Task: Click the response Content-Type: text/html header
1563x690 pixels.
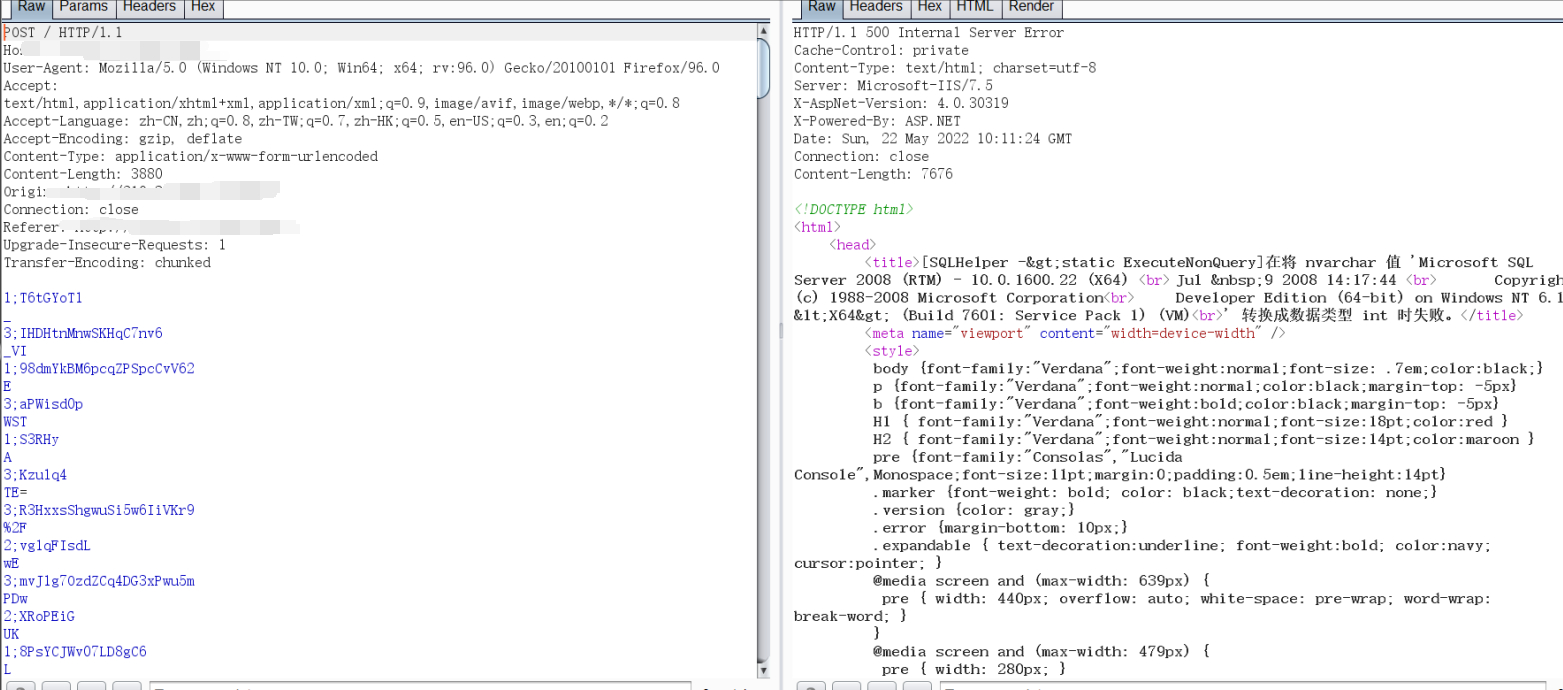Action: coord(945,68)
